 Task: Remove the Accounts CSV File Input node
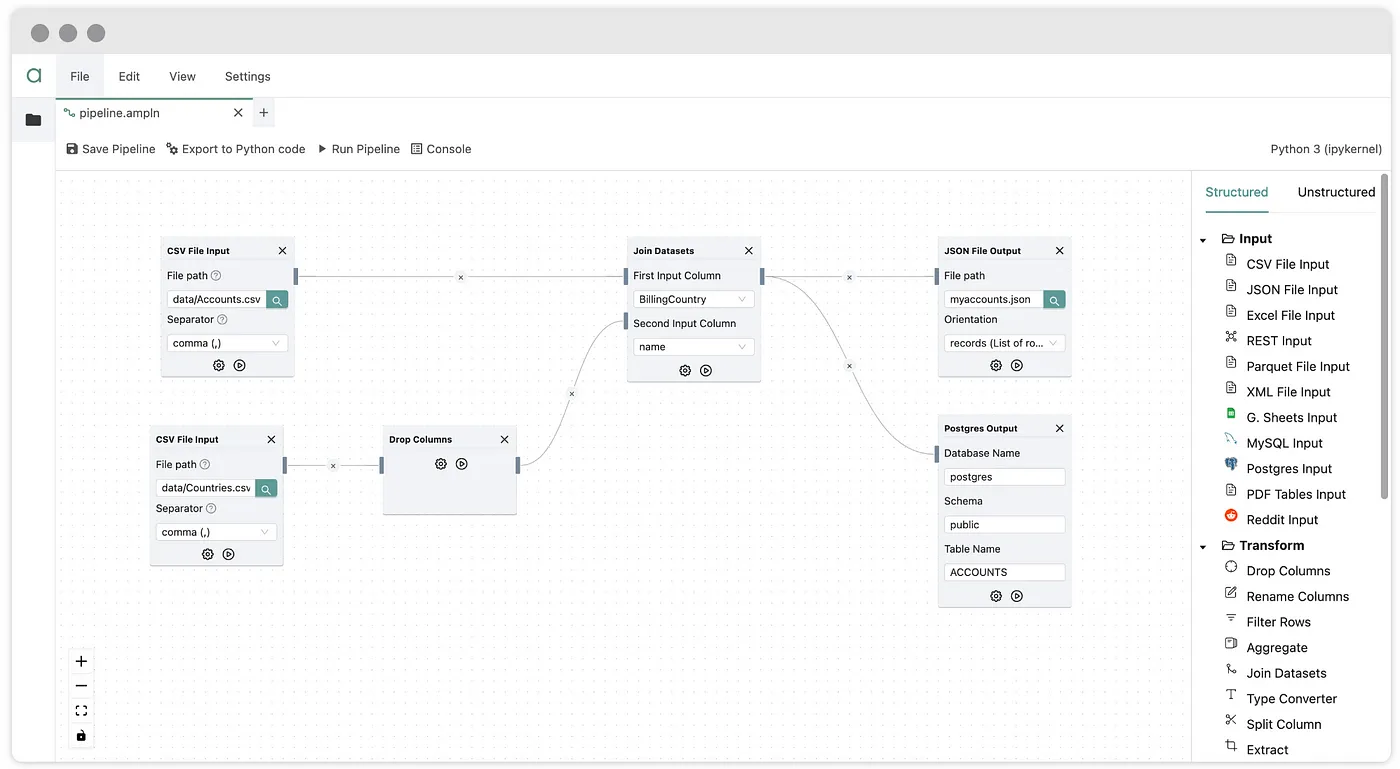click(x=282, y=251)
